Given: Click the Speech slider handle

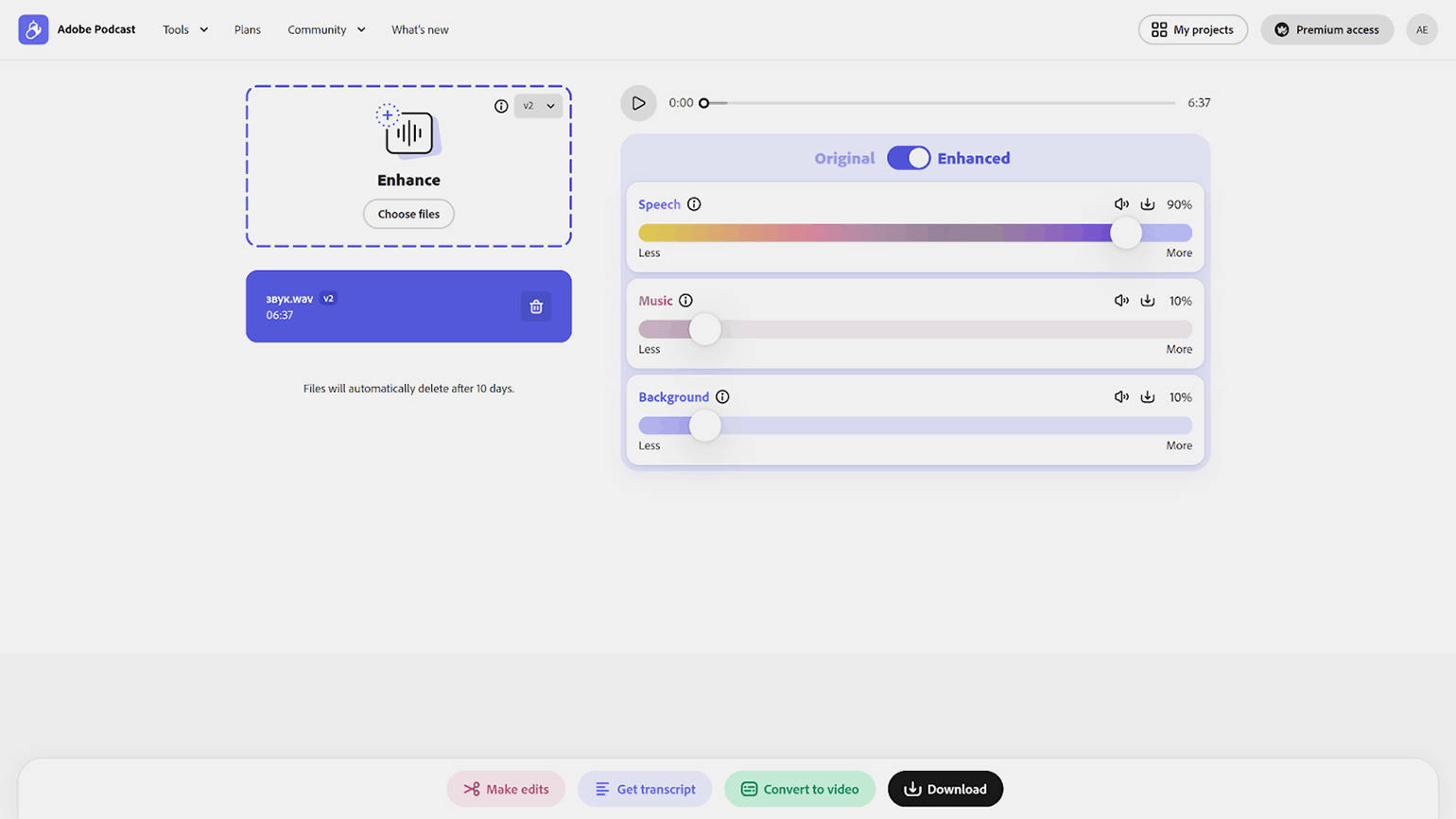Looking at the screenshot, I should click(1125, 233).
